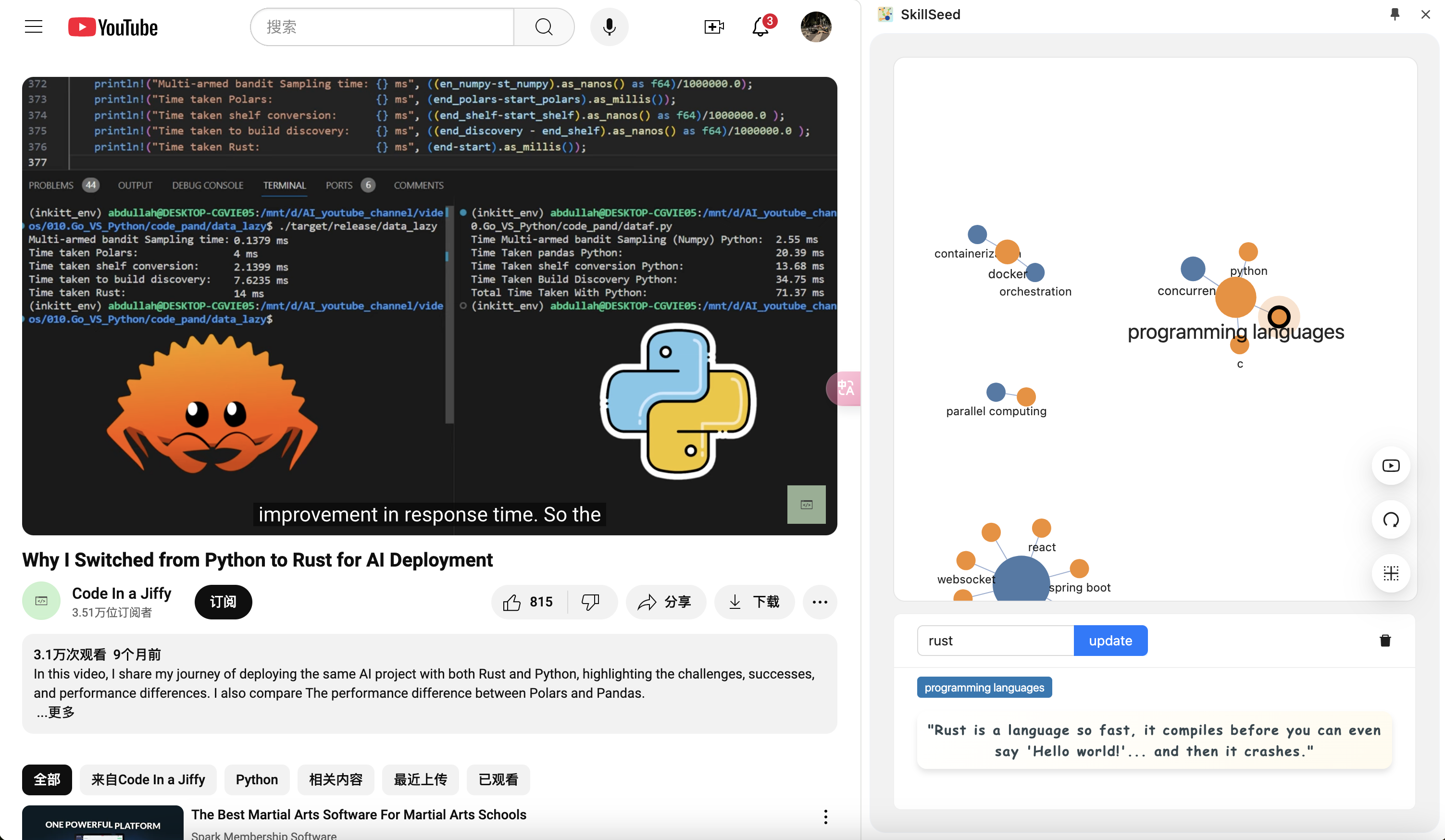Click the SkillSeed grid layout icon
This screenshot has height=840, width=1445.
[x=1391, y=573]
